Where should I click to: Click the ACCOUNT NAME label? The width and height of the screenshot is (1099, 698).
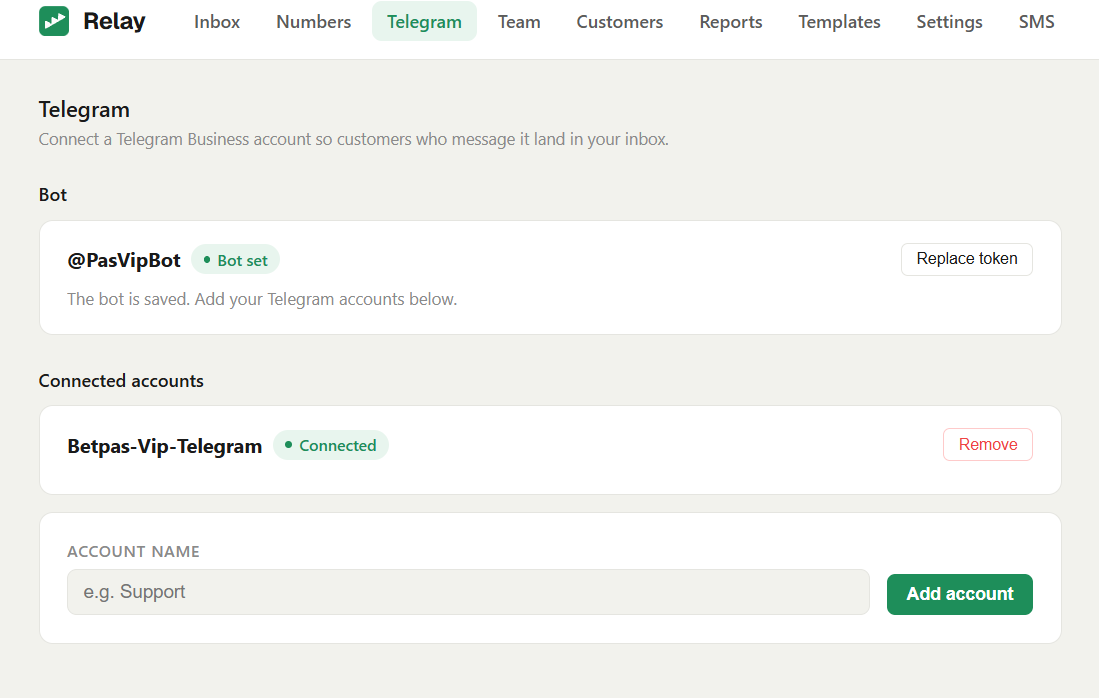[x=133, y=552]
